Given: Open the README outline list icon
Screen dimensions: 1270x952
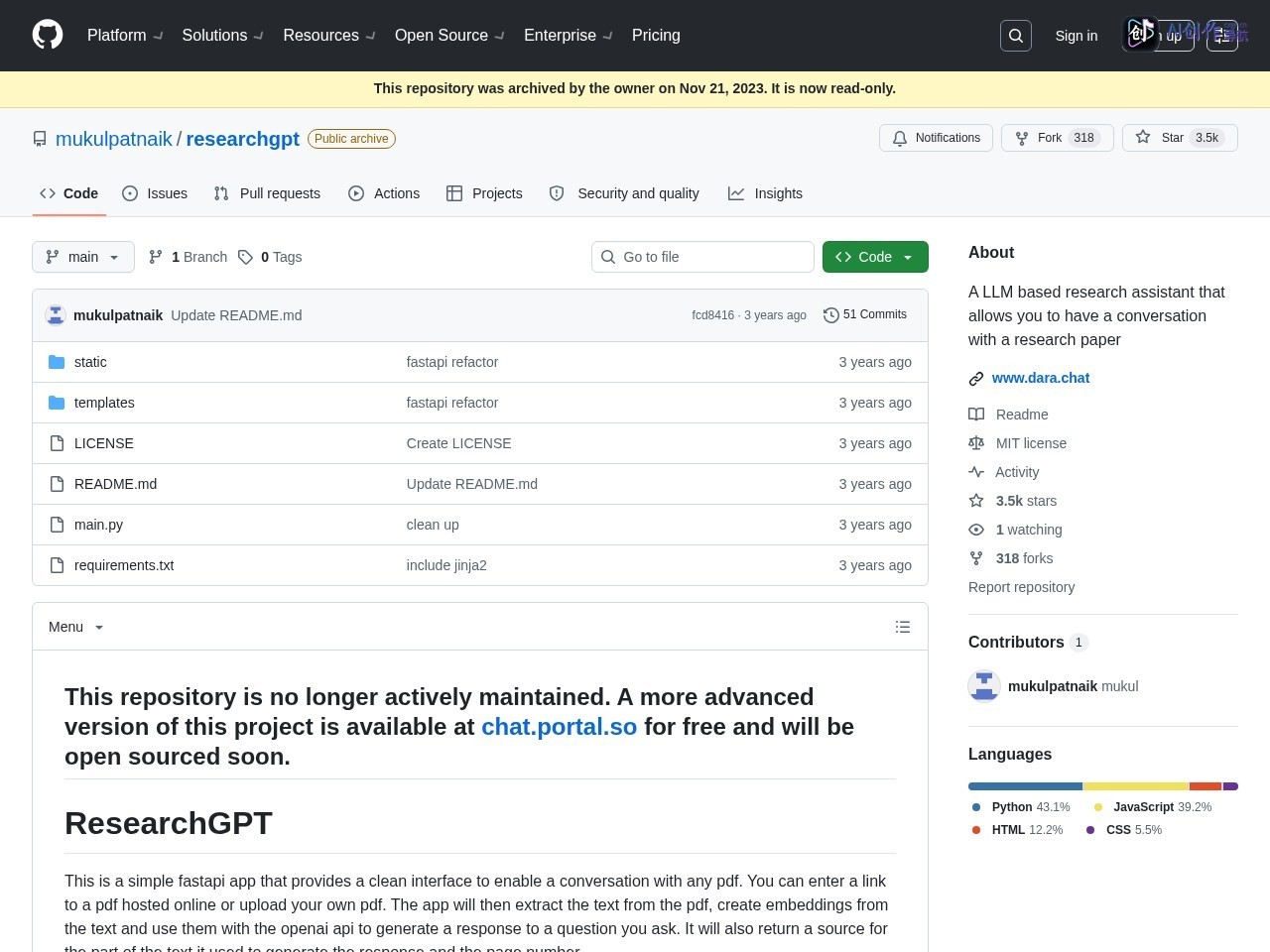Looking at the screenshot, I should (x=903, y=627).
